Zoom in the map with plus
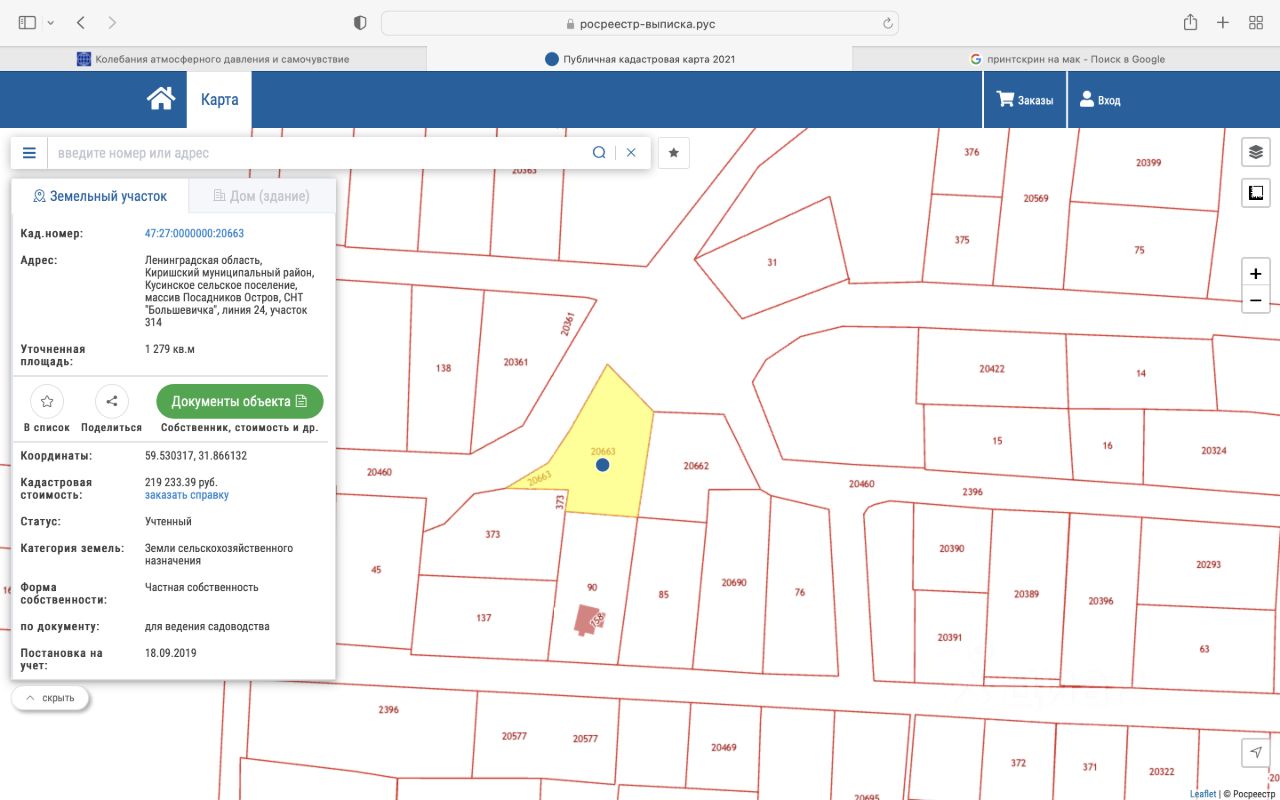The height and width of the screenshot is (800, 1280). pyautogui.click(x=1256, y=273)
